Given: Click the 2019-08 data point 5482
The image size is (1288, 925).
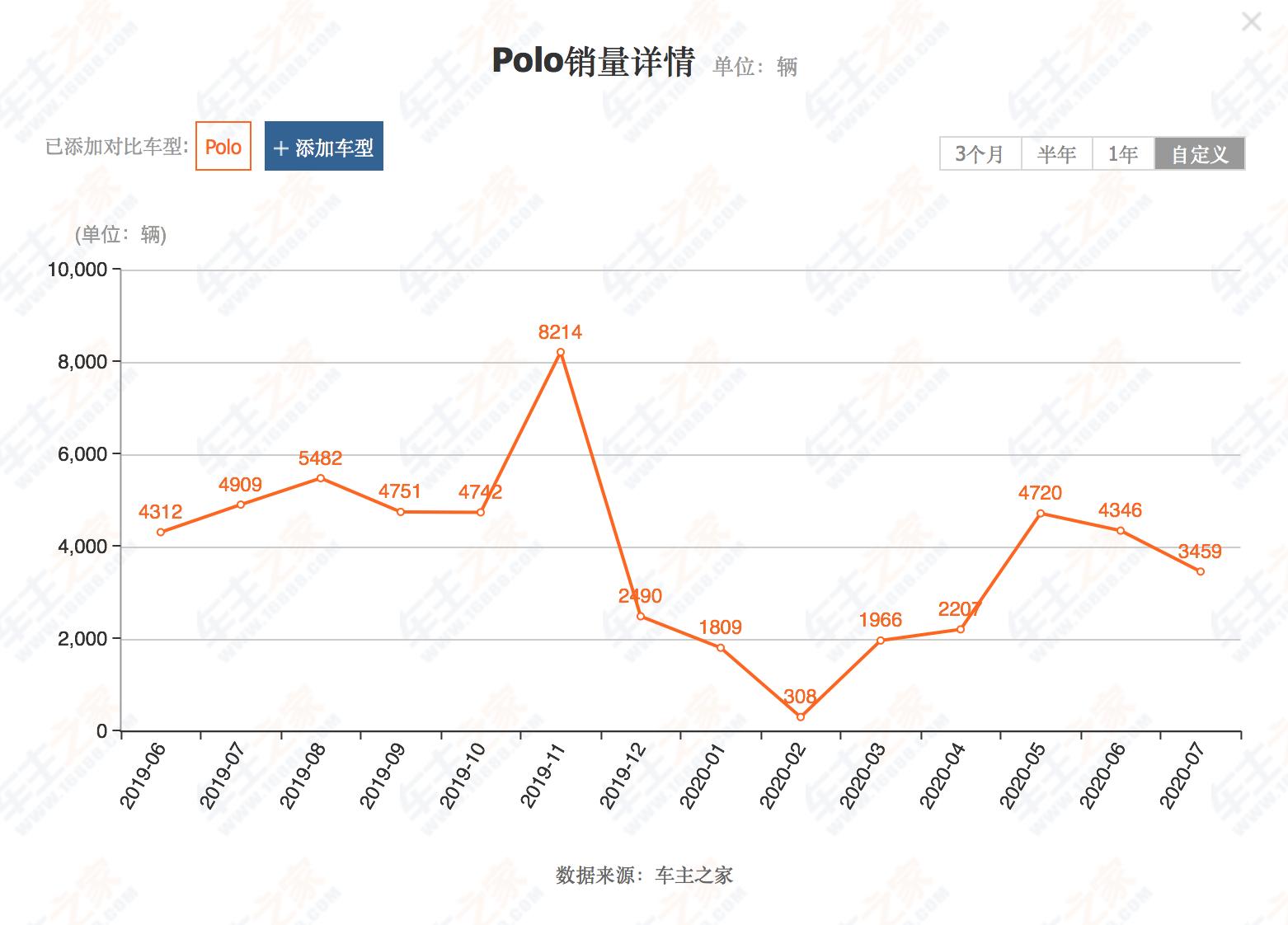Looking at the screenshot, I should 321,478.
